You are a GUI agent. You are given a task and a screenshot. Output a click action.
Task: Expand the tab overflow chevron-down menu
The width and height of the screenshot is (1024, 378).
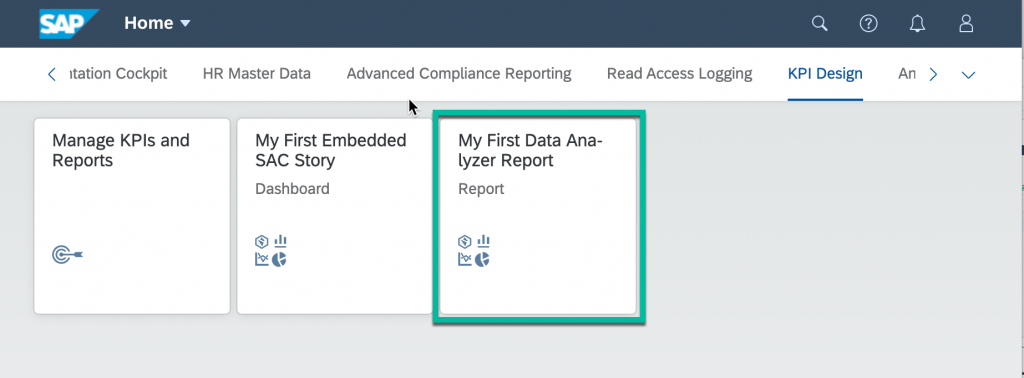(x=968, y=75)
